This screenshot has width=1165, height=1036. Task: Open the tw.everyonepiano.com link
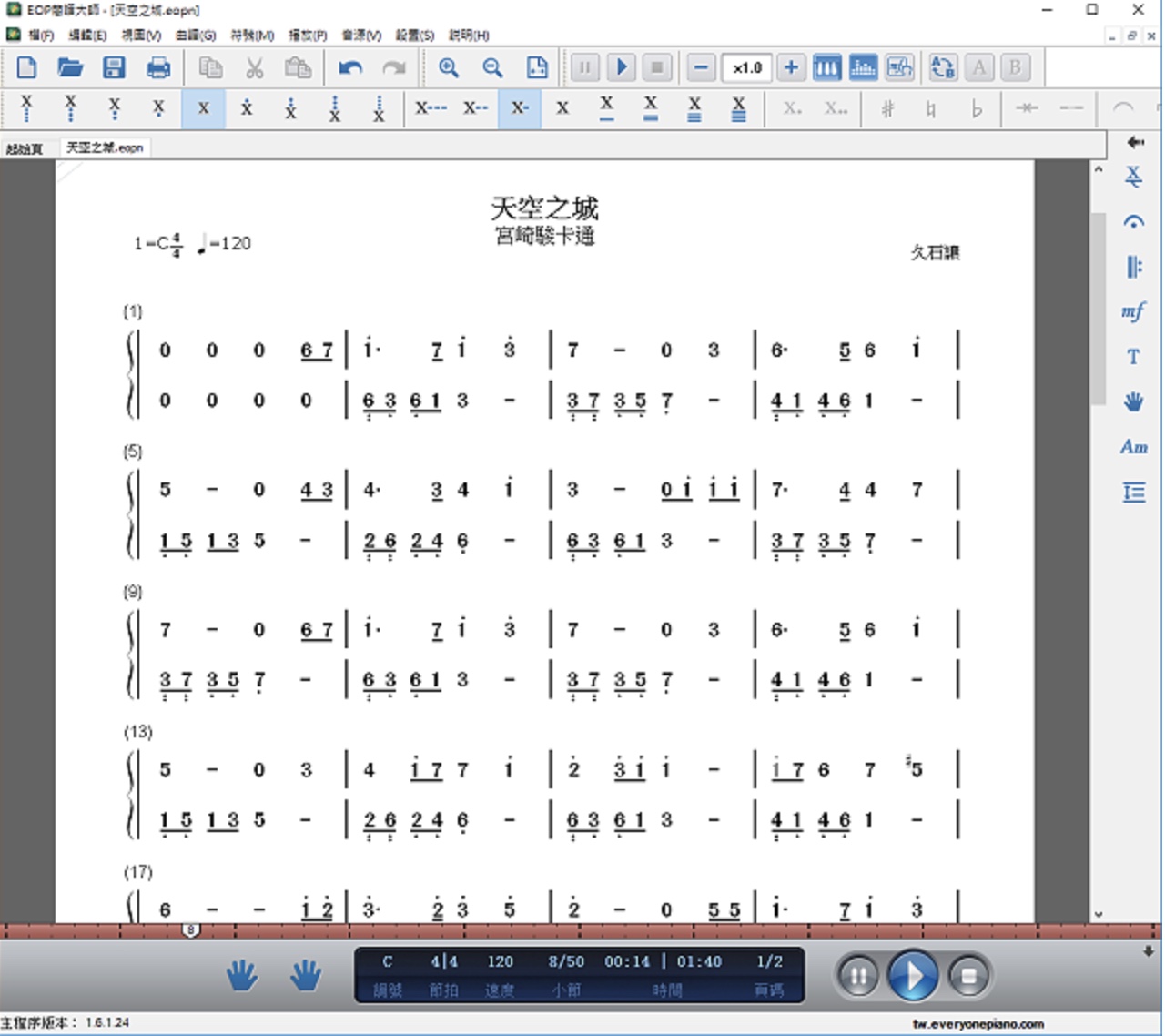pos(978,1024)
